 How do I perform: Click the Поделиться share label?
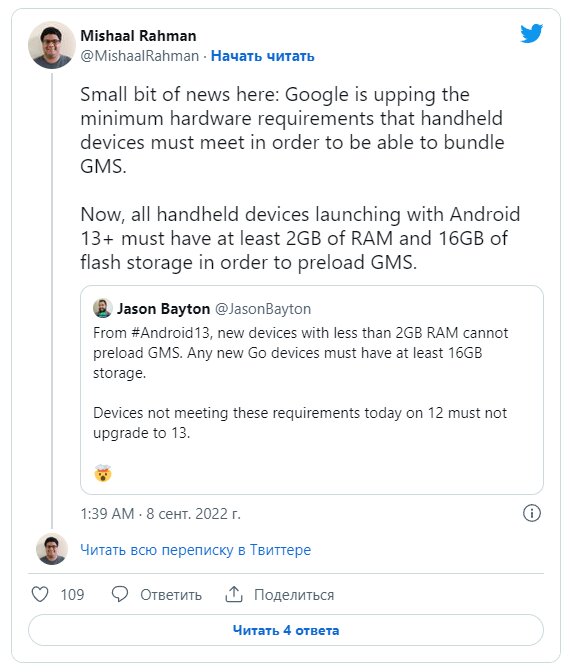click(x=294, y=595)
